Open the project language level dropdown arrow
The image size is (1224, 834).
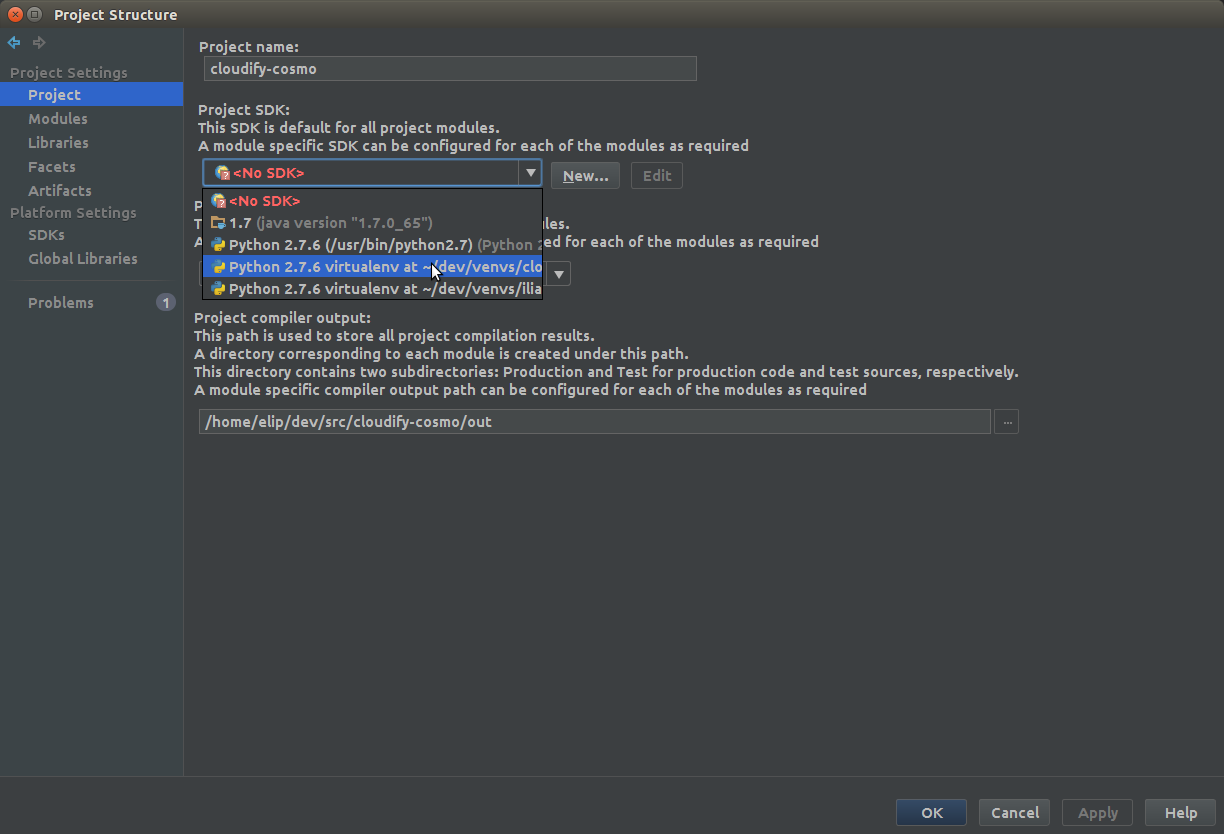click(559, 274)
